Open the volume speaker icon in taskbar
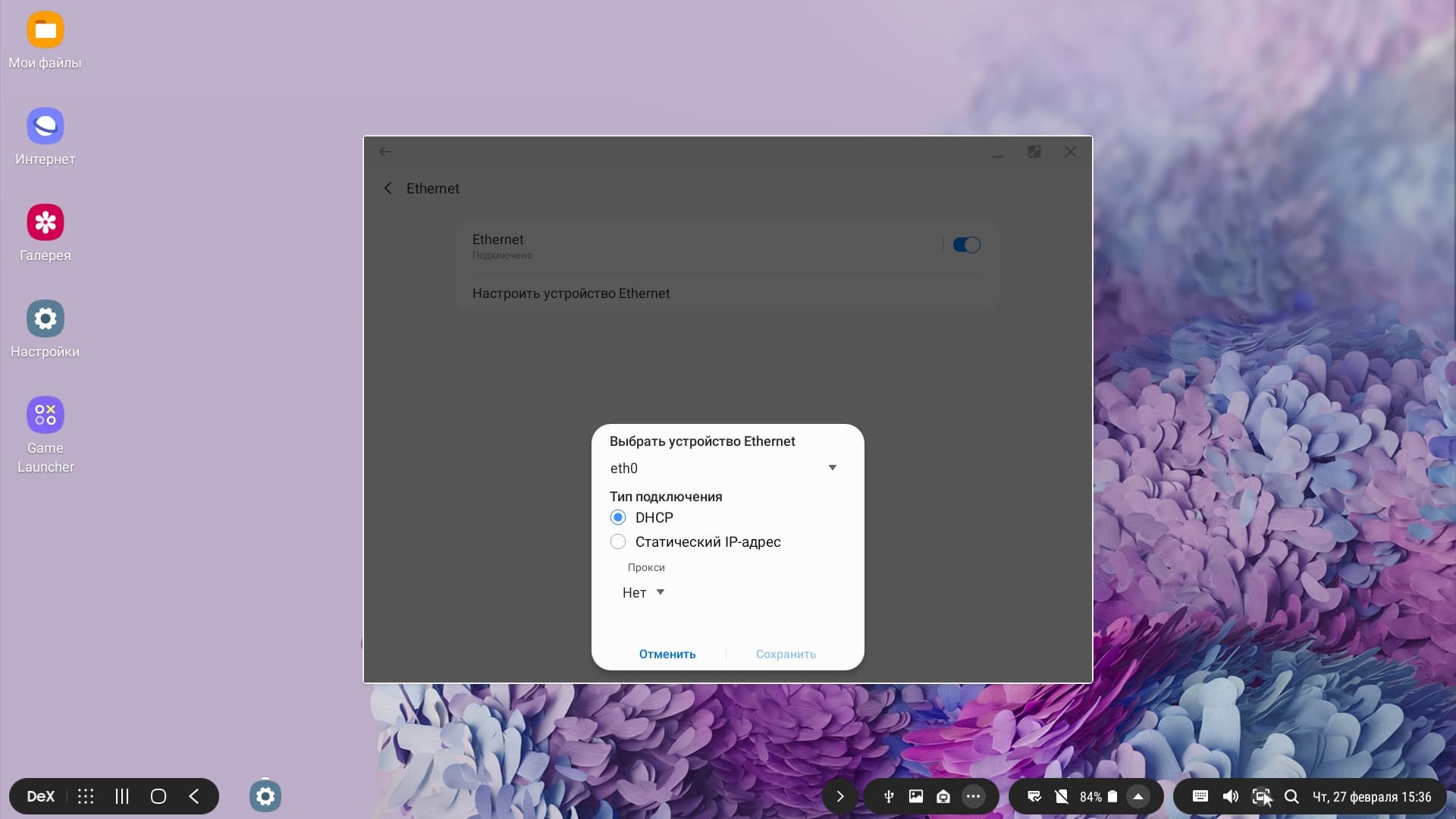Image resolution: width=1456 pixels, height=819 pixels. pyautogui.click(x=1230, y=796)
